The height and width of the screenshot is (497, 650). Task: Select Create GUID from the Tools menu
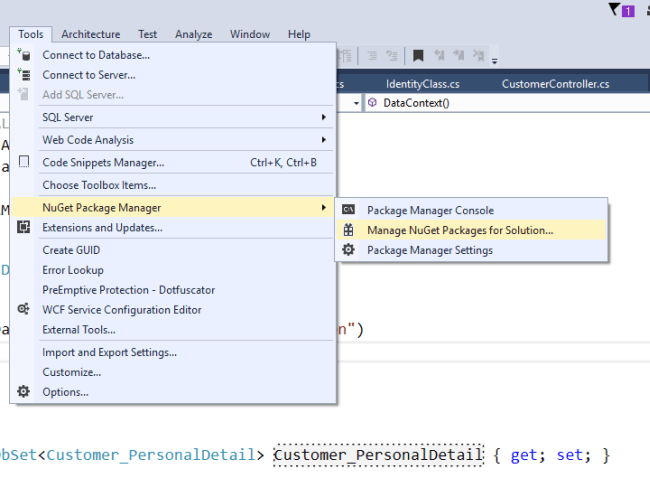(x=71, y=250)
